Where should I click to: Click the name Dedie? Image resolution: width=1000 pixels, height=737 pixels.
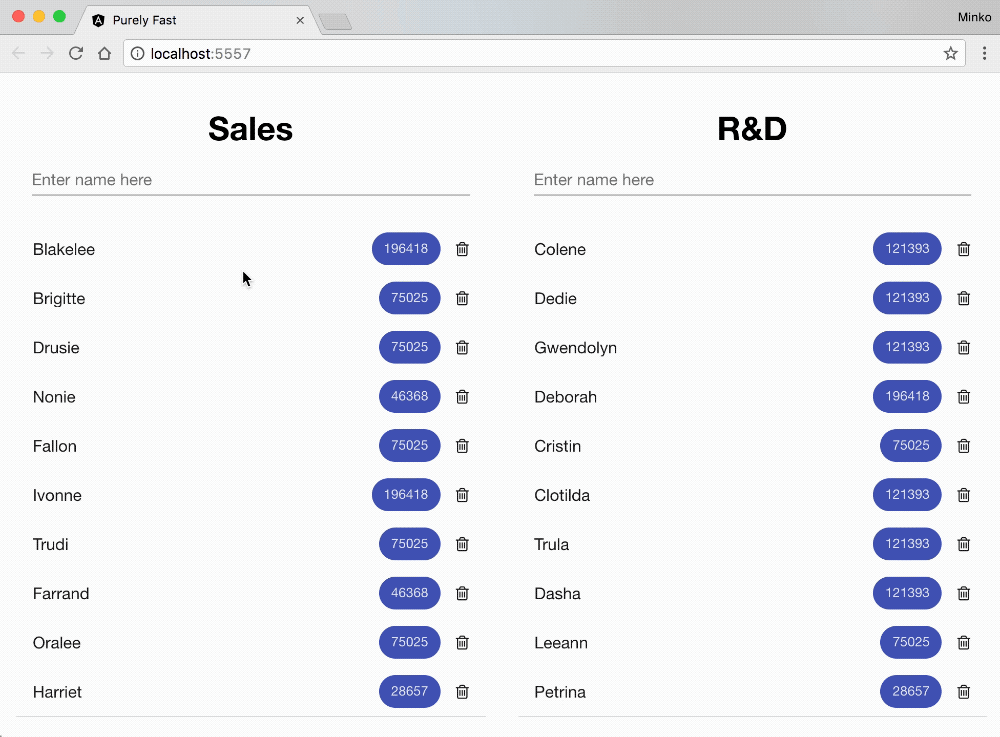pos(555,298)
